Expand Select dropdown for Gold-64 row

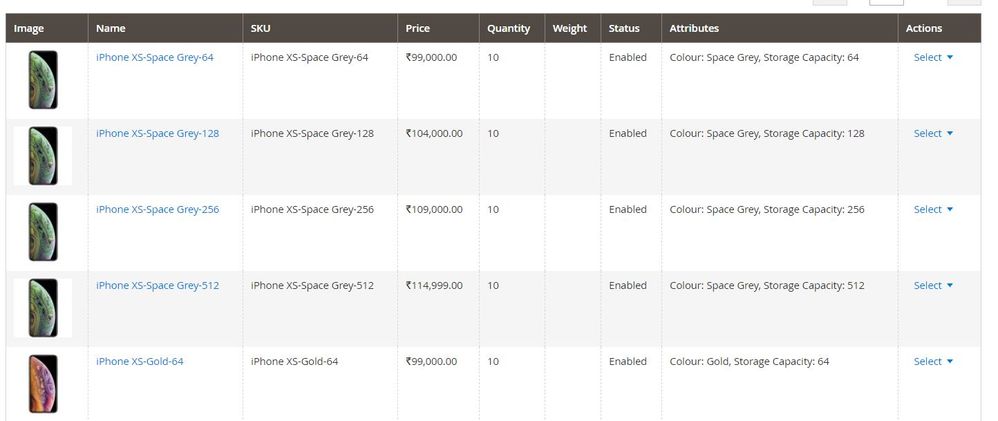pos(933,362)
